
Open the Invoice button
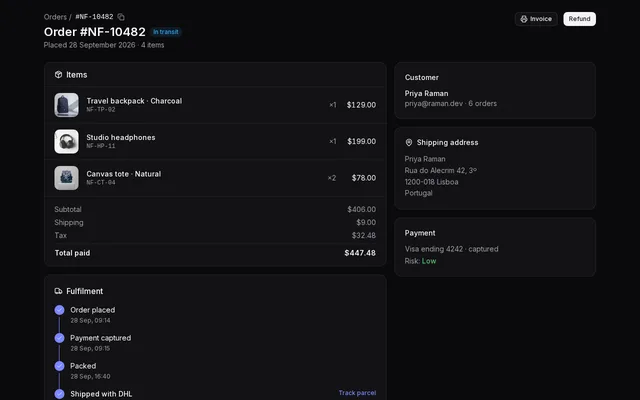coord(536,19)
